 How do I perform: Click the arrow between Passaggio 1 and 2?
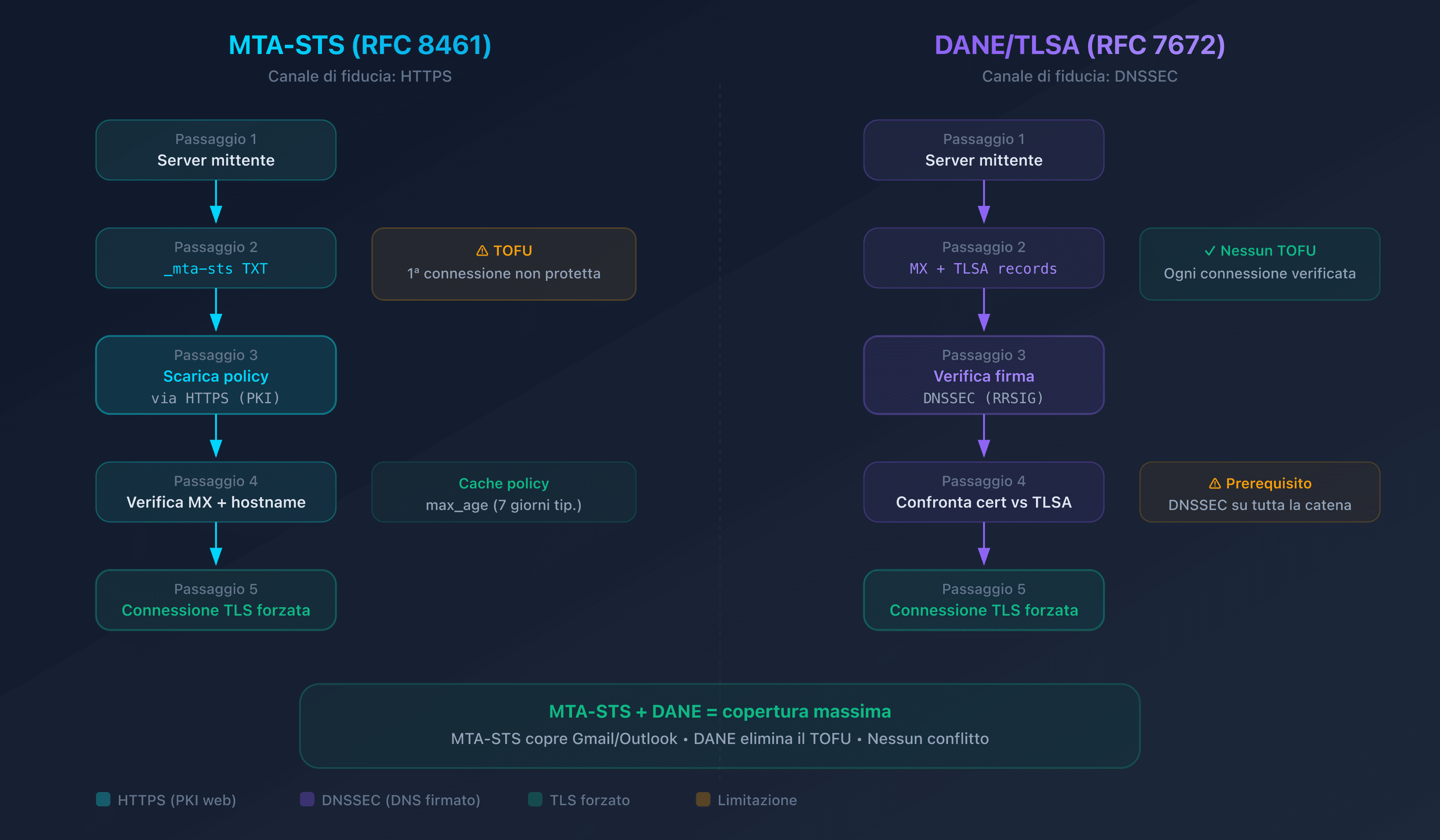point(216,204)
